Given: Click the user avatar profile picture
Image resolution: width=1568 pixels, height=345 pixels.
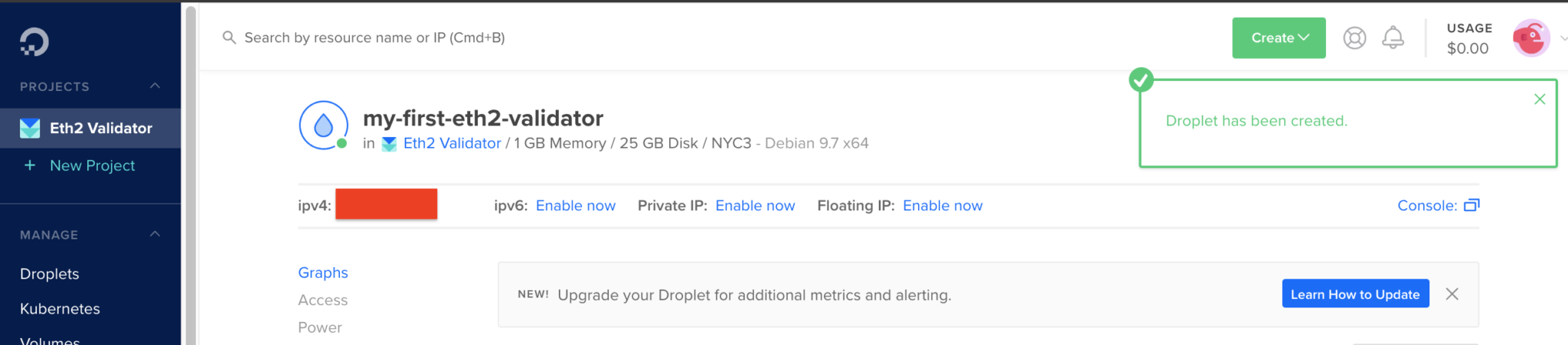Looking at the screenshot, I should coord(1531,37).
